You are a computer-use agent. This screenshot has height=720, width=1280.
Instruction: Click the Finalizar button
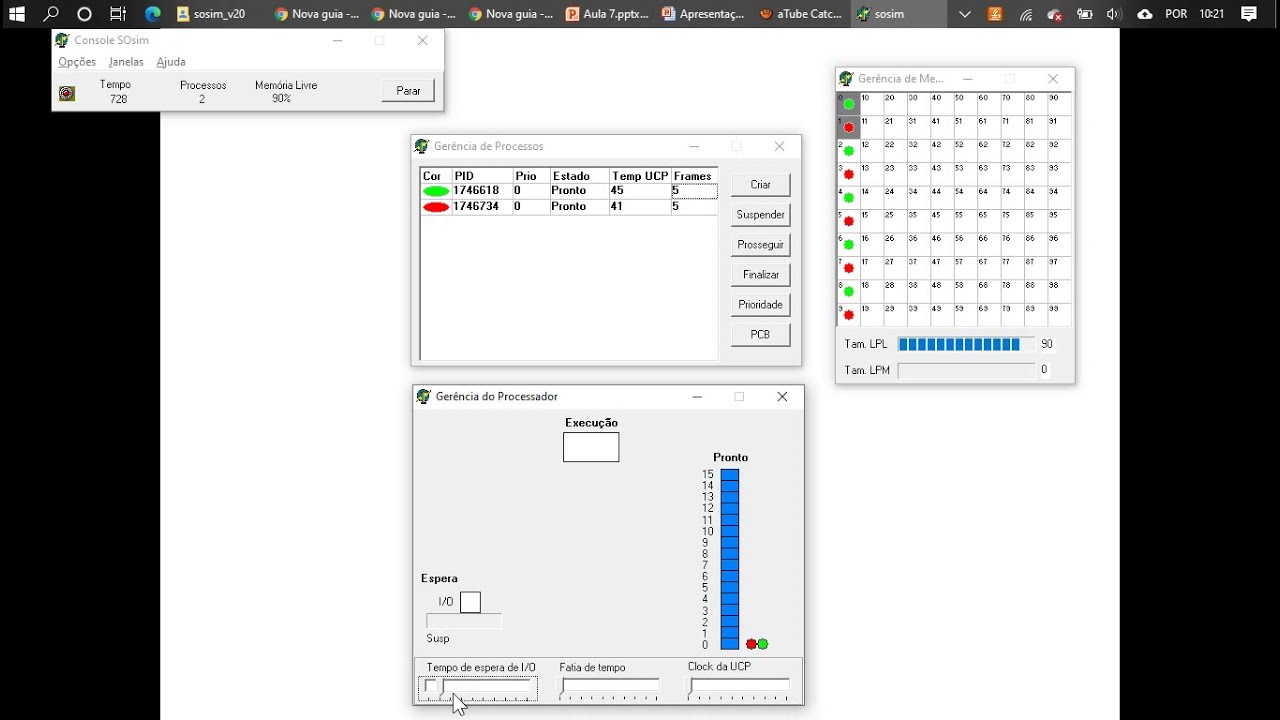point(760,274)
